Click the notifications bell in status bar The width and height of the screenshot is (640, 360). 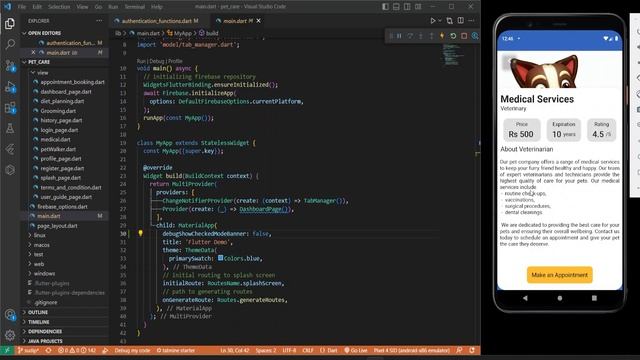[x=472, y=350]
